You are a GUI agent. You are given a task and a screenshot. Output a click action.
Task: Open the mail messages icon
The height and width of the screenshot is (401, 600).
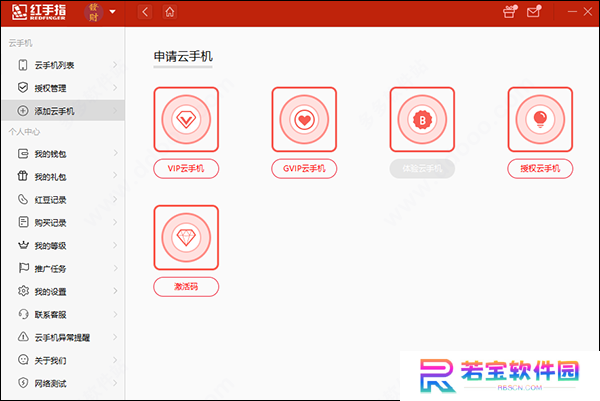coord(533,12)
